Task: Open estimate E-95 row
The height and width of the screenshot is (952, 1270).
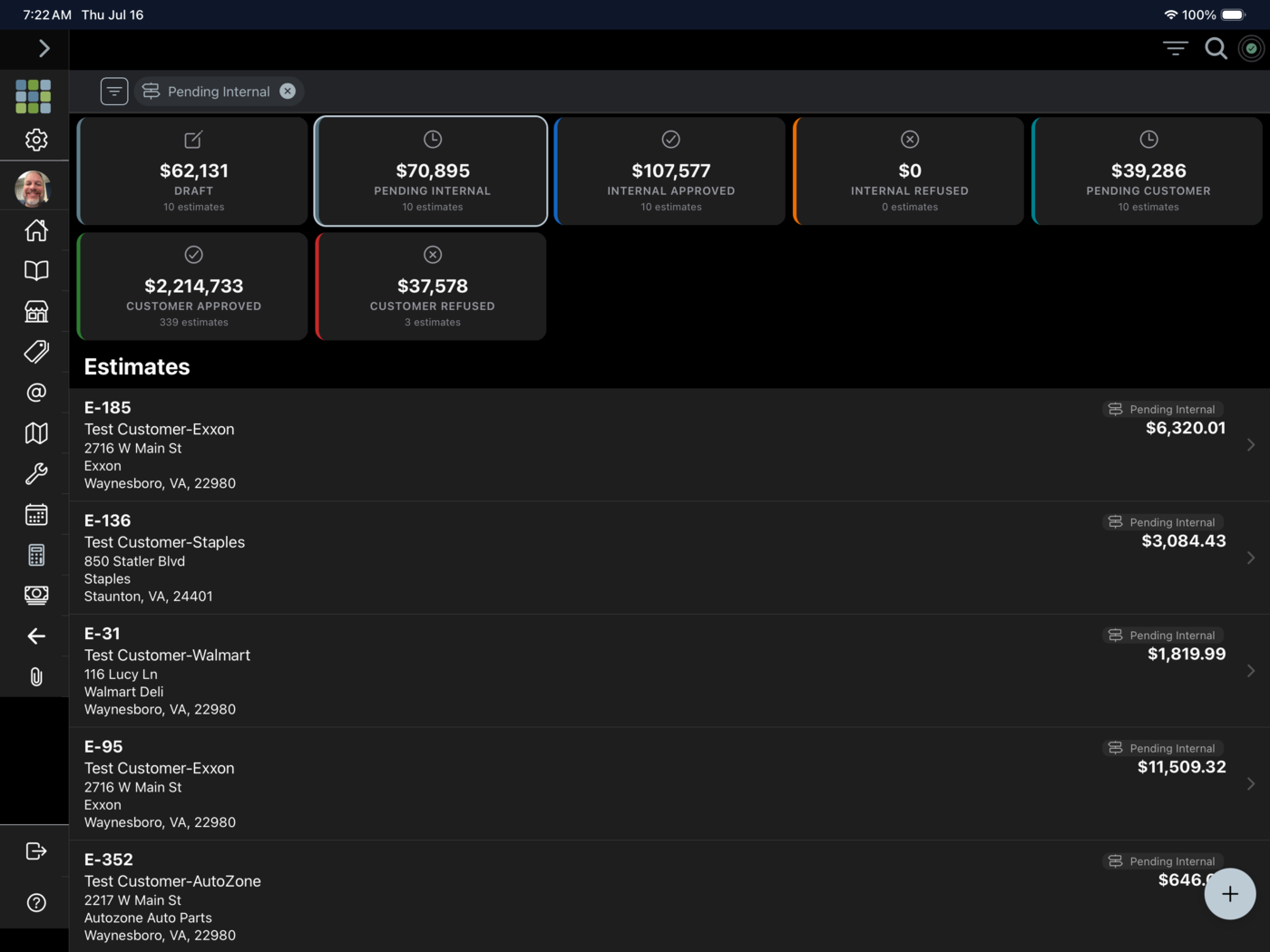Action: click(669, 784)
